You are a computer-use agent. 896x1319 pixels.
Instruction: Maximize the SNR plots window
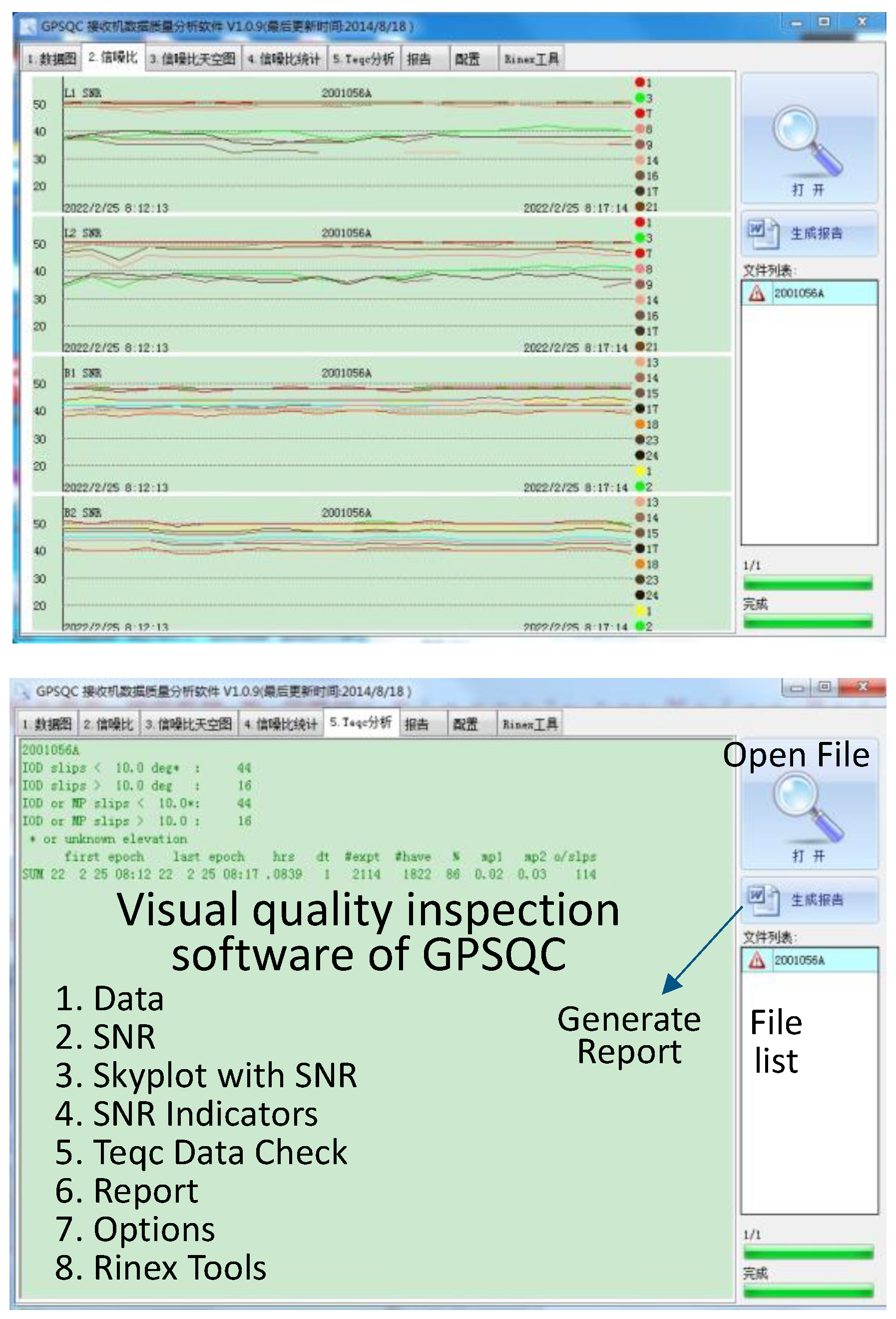(x=824, y=22)
